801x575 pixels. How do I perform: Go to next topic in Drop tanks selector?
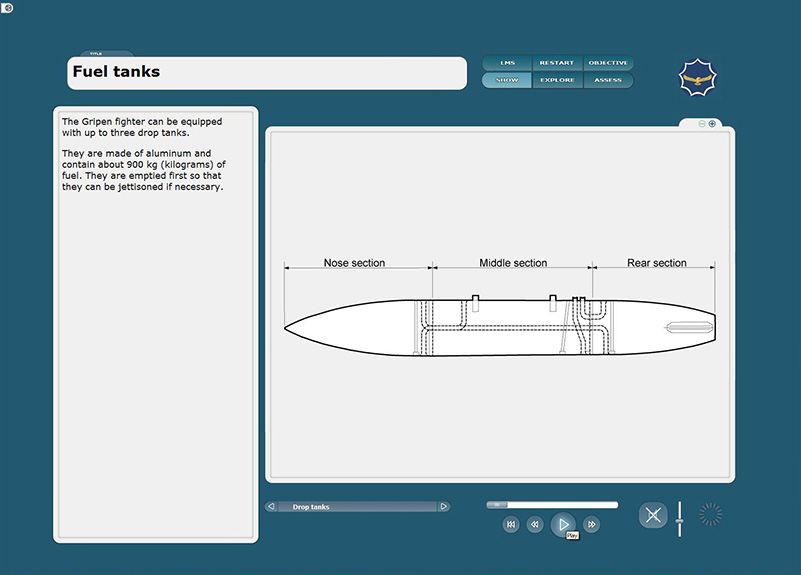444,507
